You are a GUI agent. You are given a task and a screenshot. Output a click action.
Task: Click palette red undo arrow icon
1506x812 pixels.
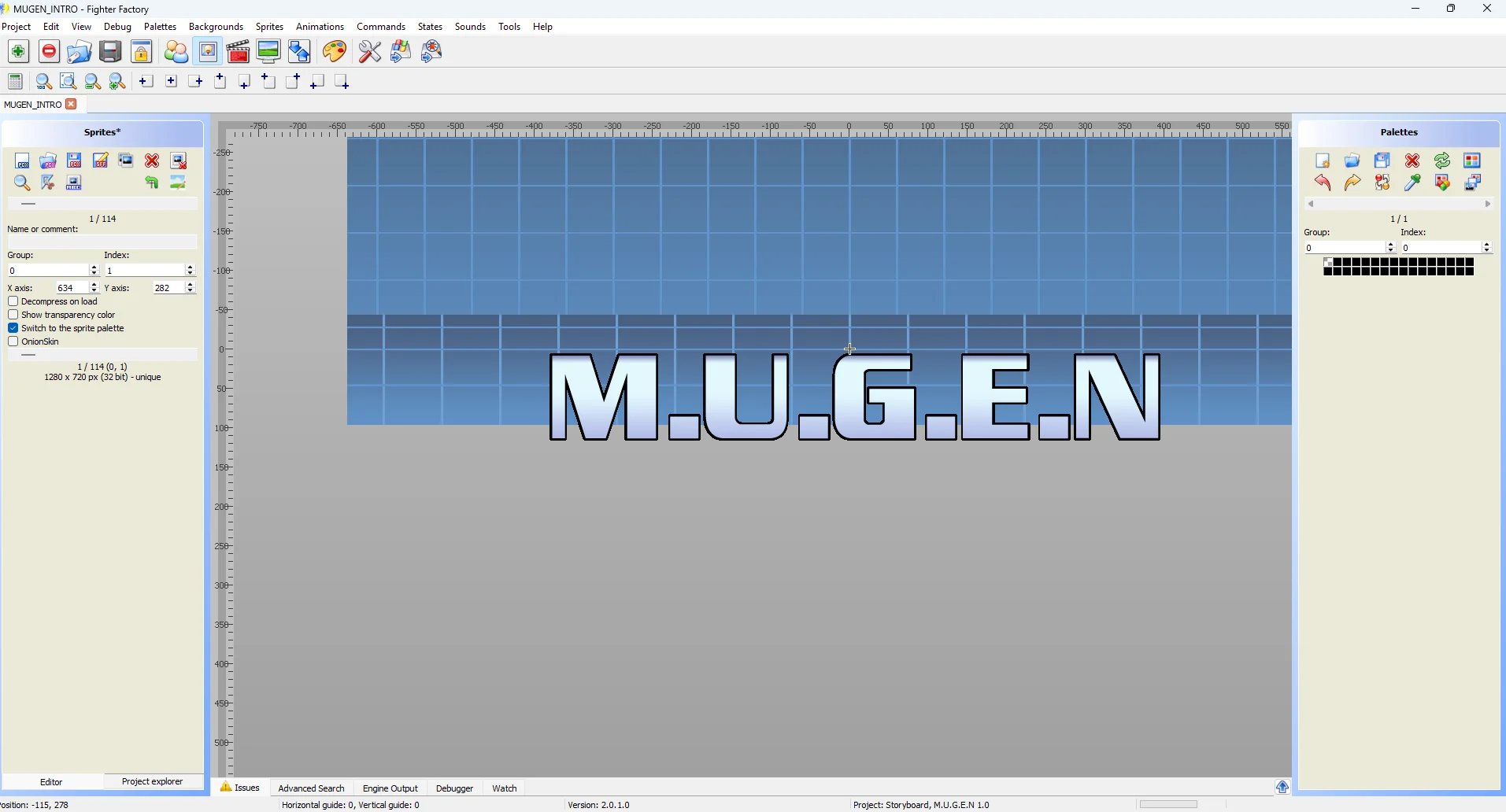1323,183
